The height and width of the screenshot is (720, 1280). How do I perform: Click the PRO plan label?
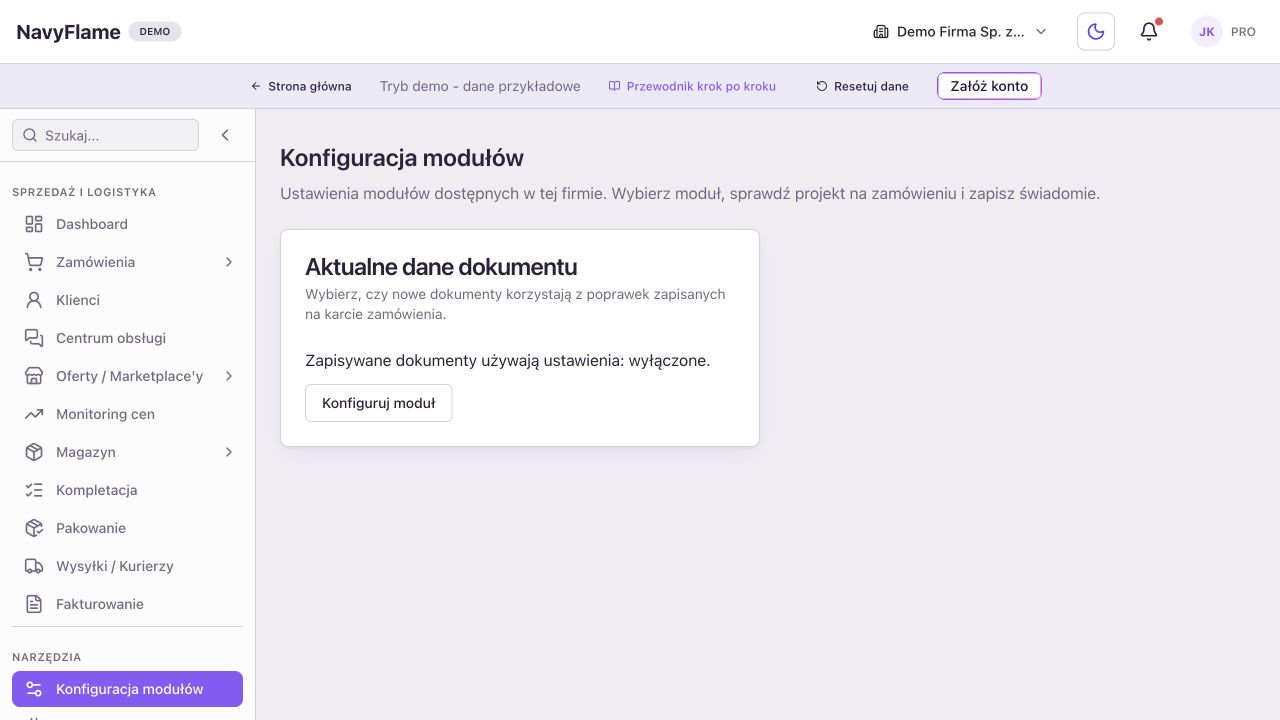coord(1243,32)
